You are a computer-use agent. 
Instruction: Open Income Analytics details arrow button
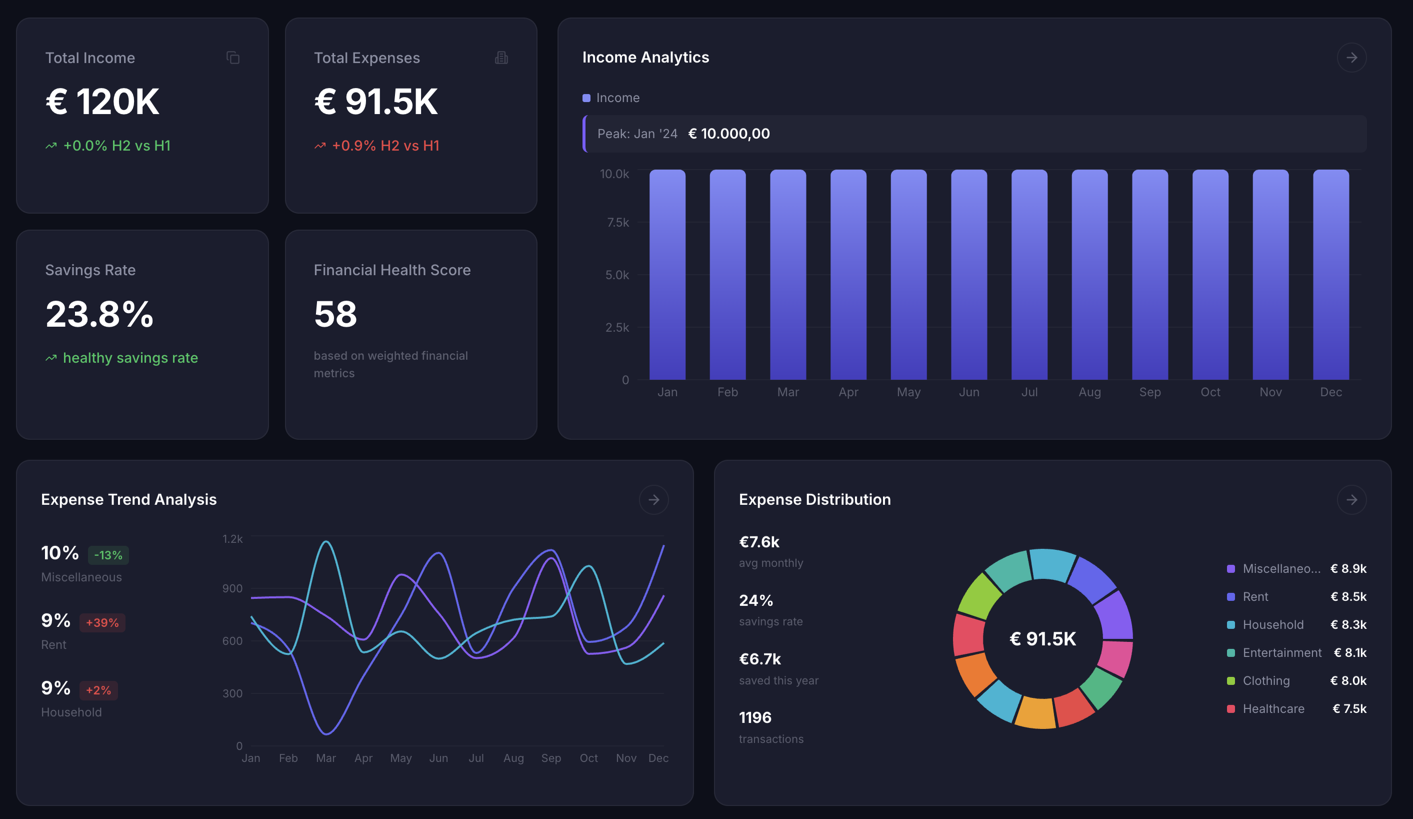coord(1351,58)
